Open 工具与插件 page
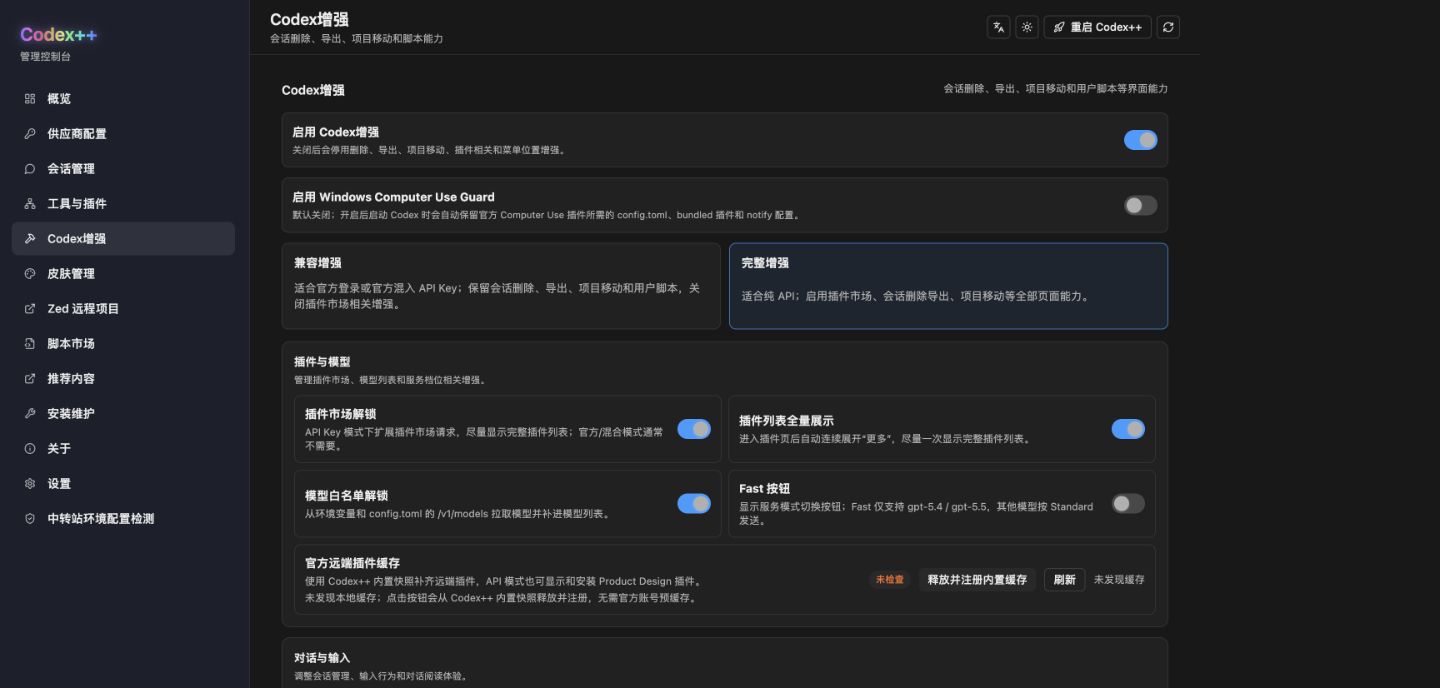 (x=123, y=204)
